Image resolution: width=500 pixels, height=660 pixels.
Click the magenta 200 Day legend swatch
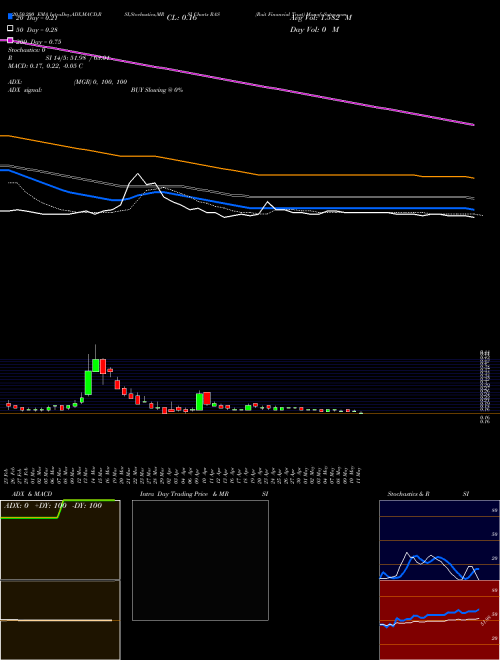[x=10, y=40]
